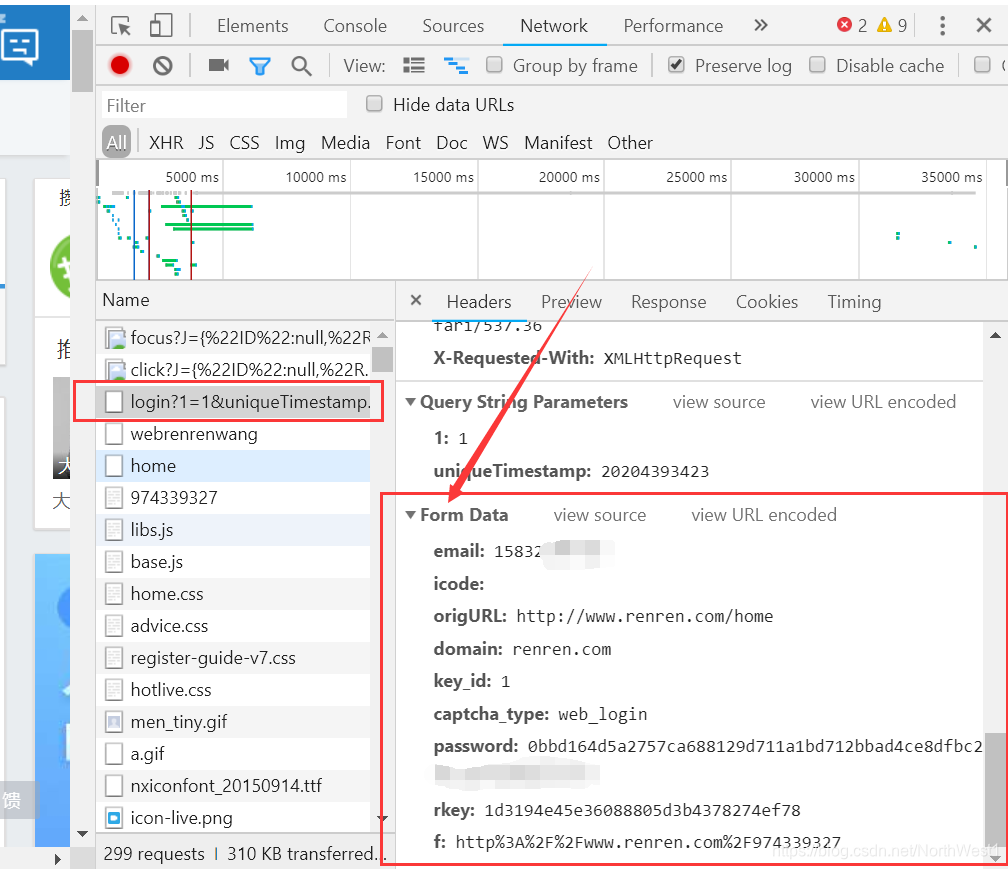Click the Name column header
This screenshot has height=869, width=1008.
[245, 300]
